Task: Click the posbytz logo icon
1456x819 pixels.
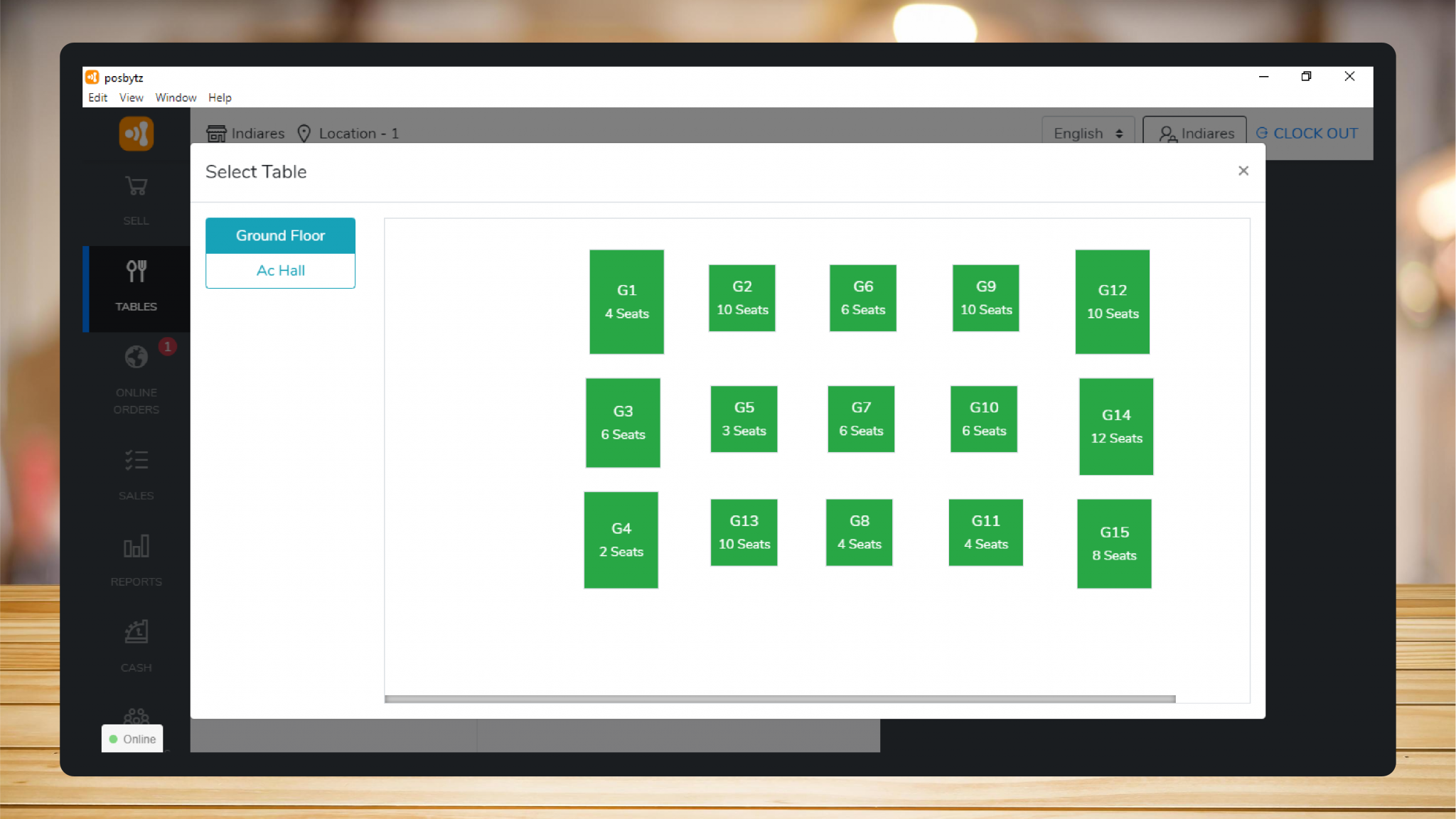Action: click(x=135, y=134)
